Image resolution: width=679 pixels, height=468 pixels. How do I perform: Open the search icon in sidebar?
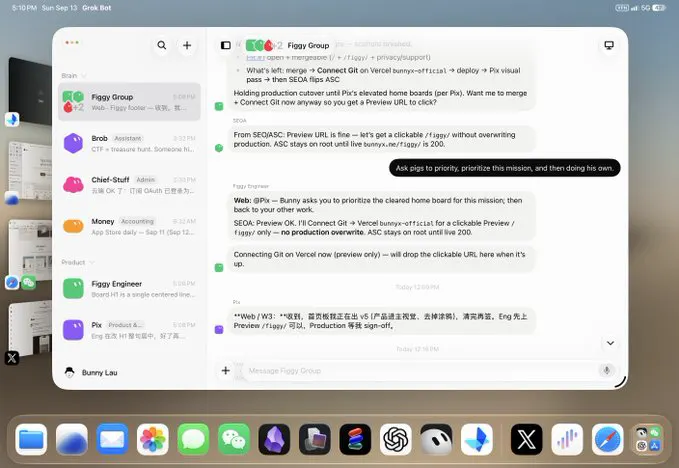[162, 45]
